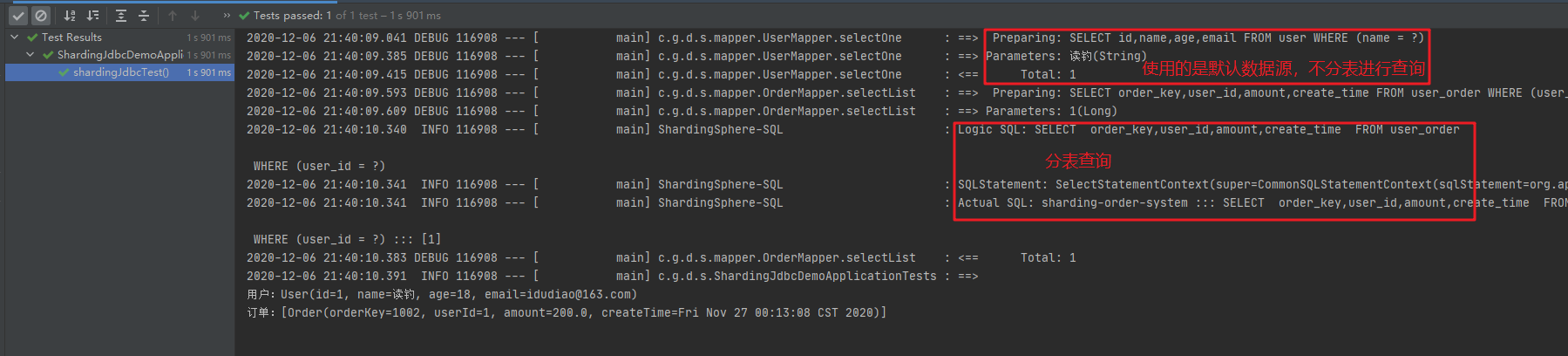Select the ShardingJdbcDemoAppli test class row
The height and width of the screenshot is (356, 1568).
point(119,54)
